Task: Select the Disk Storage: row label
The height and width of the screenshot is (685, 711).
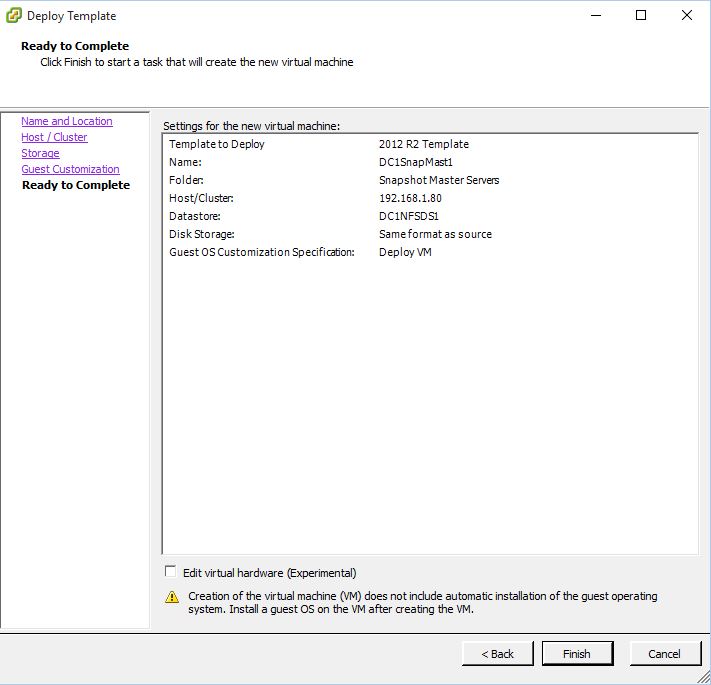Action: 201,234
